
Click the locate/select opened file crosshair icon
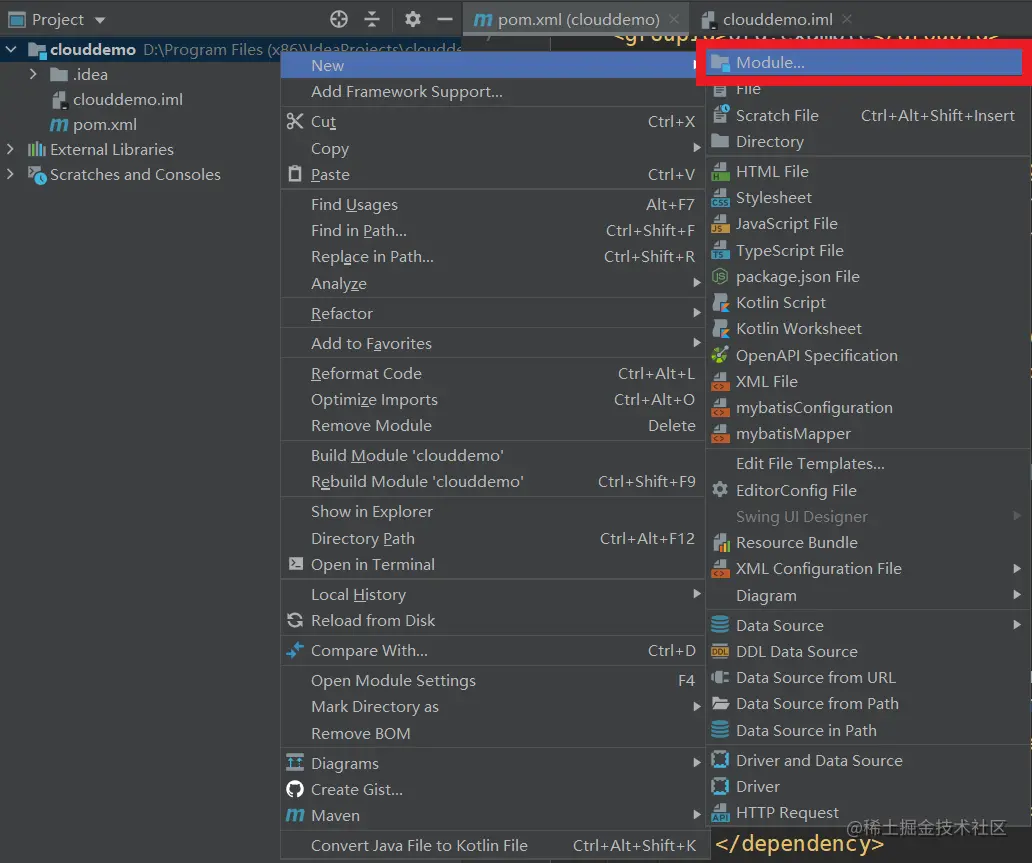tap(339, 19)
